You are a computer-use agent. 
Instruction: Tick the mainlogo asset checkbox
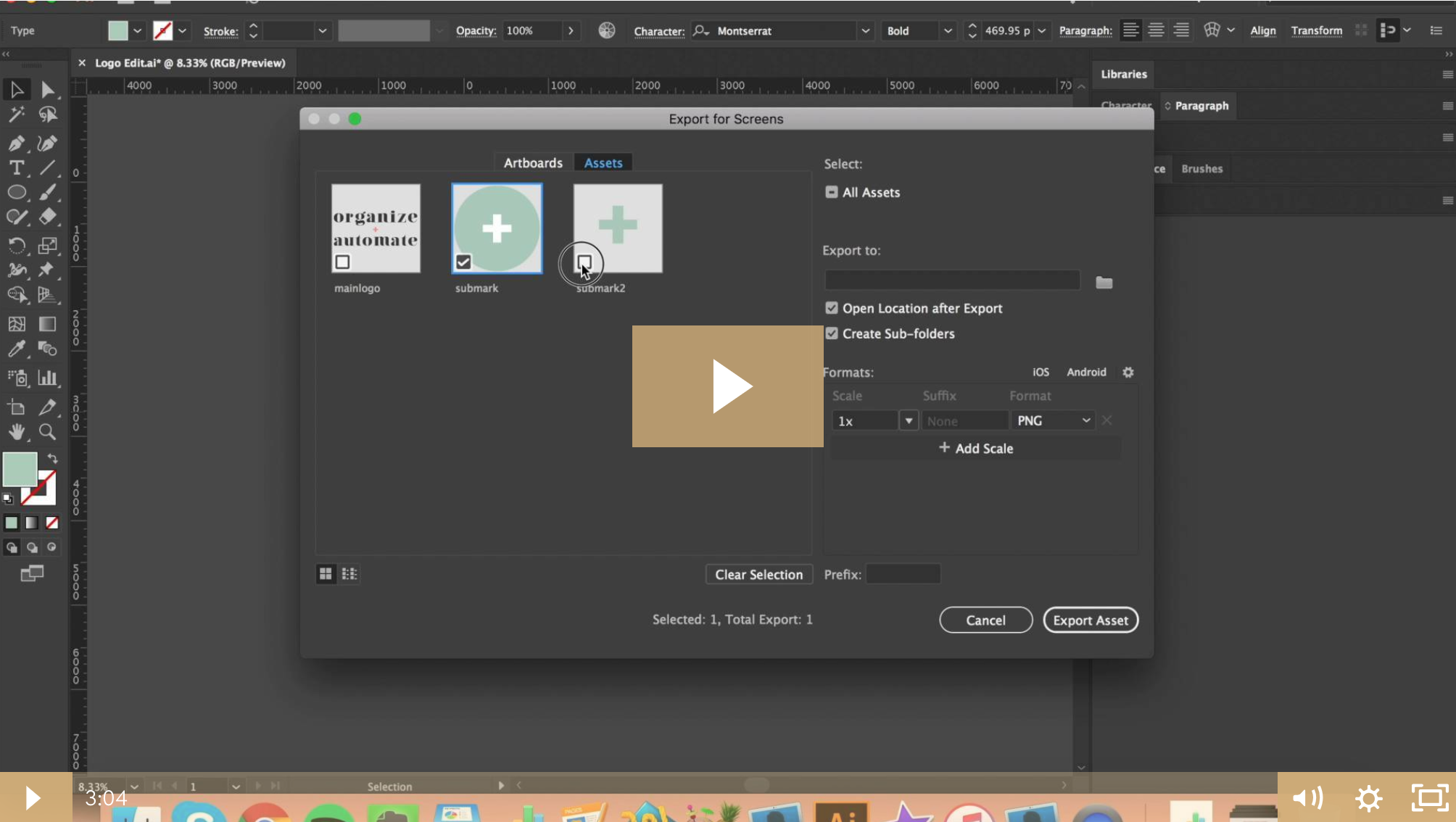342,262
